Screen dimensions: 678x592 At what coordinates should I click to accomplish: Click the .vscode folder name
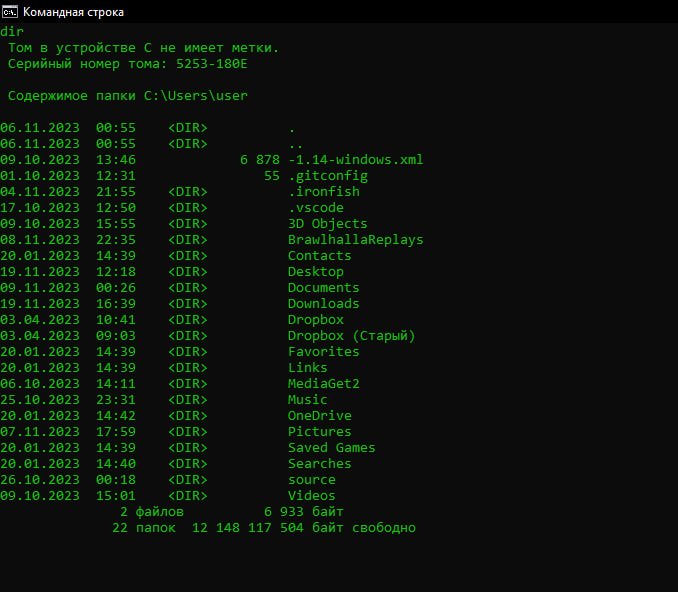pyautogui.click(x=316, y=208)
